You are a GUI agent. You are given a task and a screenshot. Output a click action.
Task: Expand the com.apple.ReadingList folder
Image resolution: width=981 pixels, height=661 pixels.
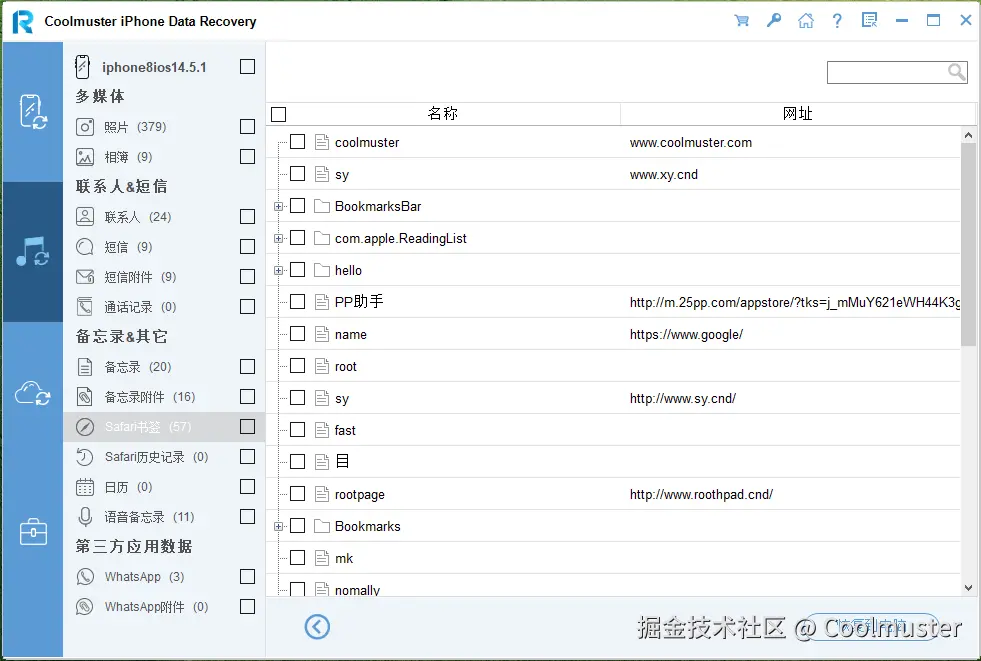pos(281,238)
